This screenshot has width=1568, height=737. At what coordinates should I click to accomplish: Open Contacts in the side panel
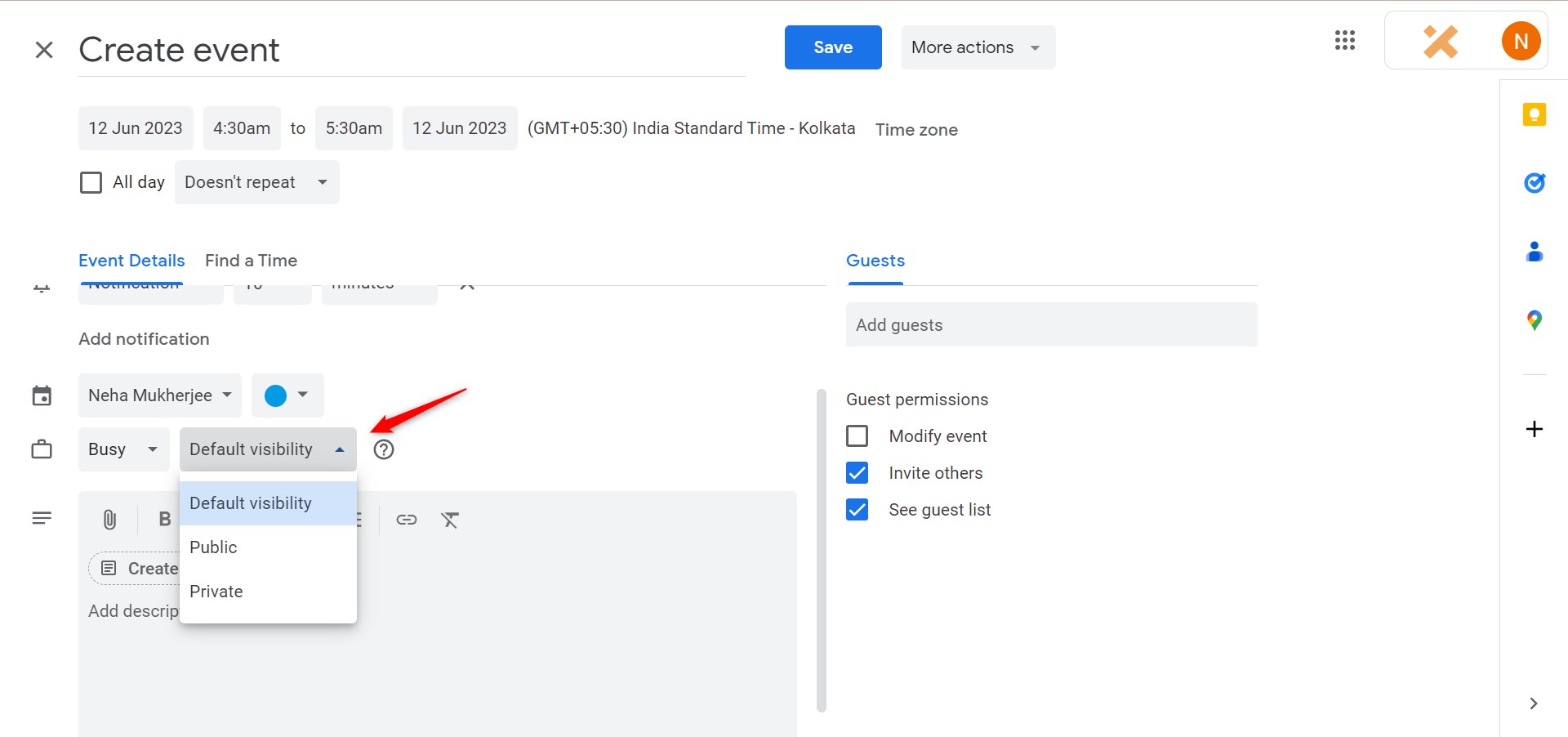[1535, 252]
